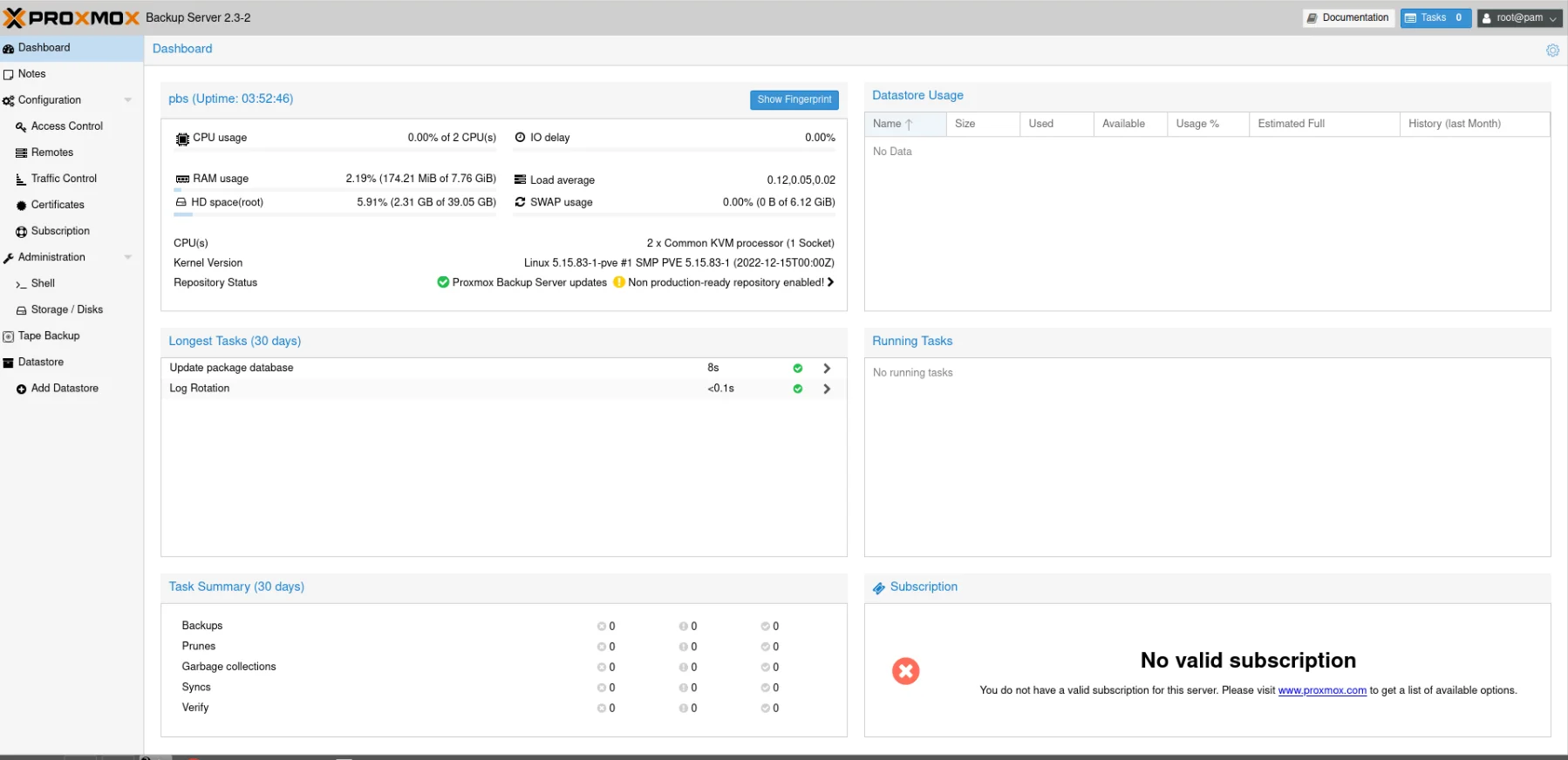Click the RAM usage memory icon
Image resolution: width=1568 pixels, height=760 pixels.
pos(182,179)
